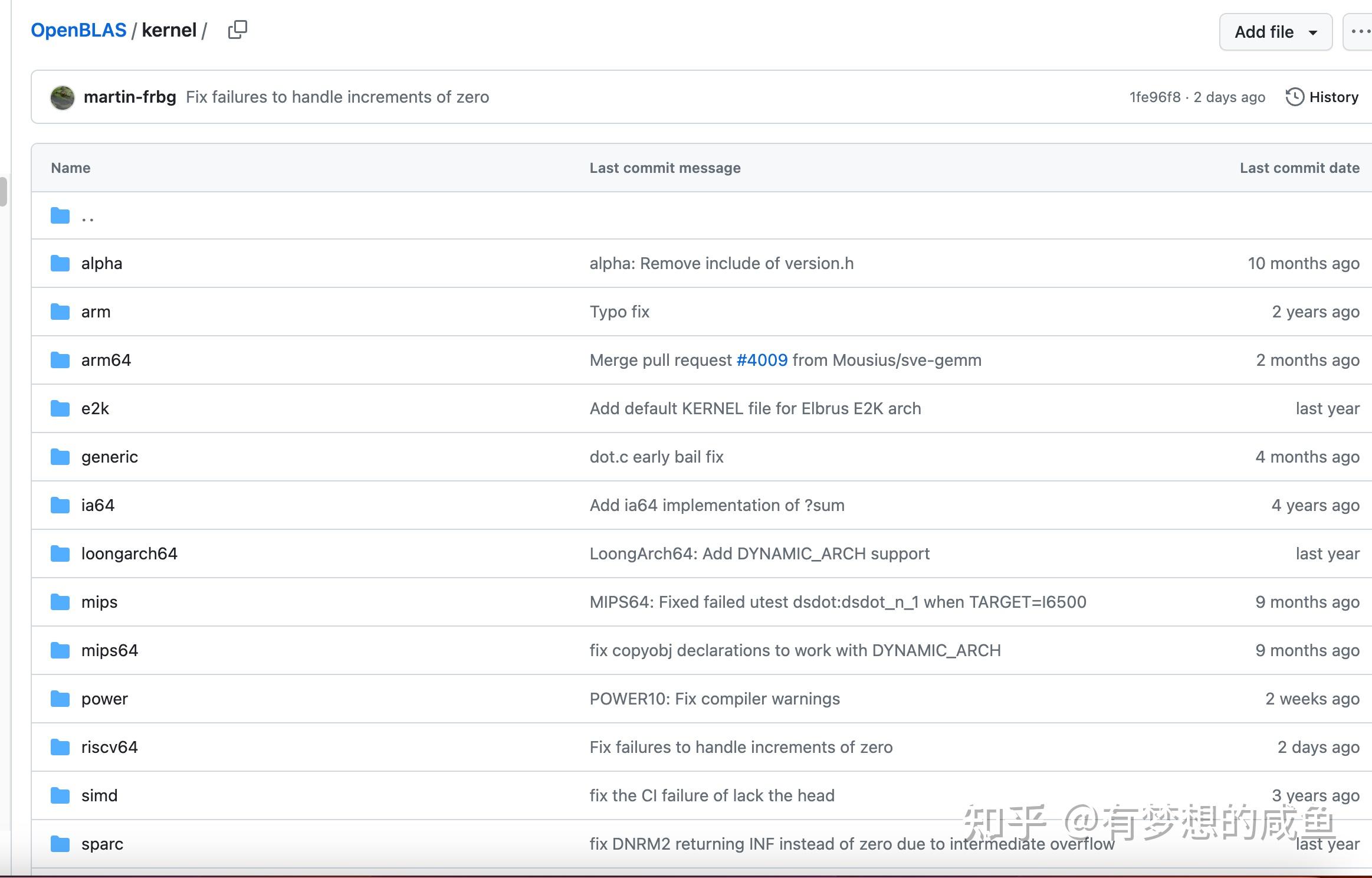This screenshot has height=878, width=1372.
Task: Click the alpha folder icon
Action: tap(60, 263)
